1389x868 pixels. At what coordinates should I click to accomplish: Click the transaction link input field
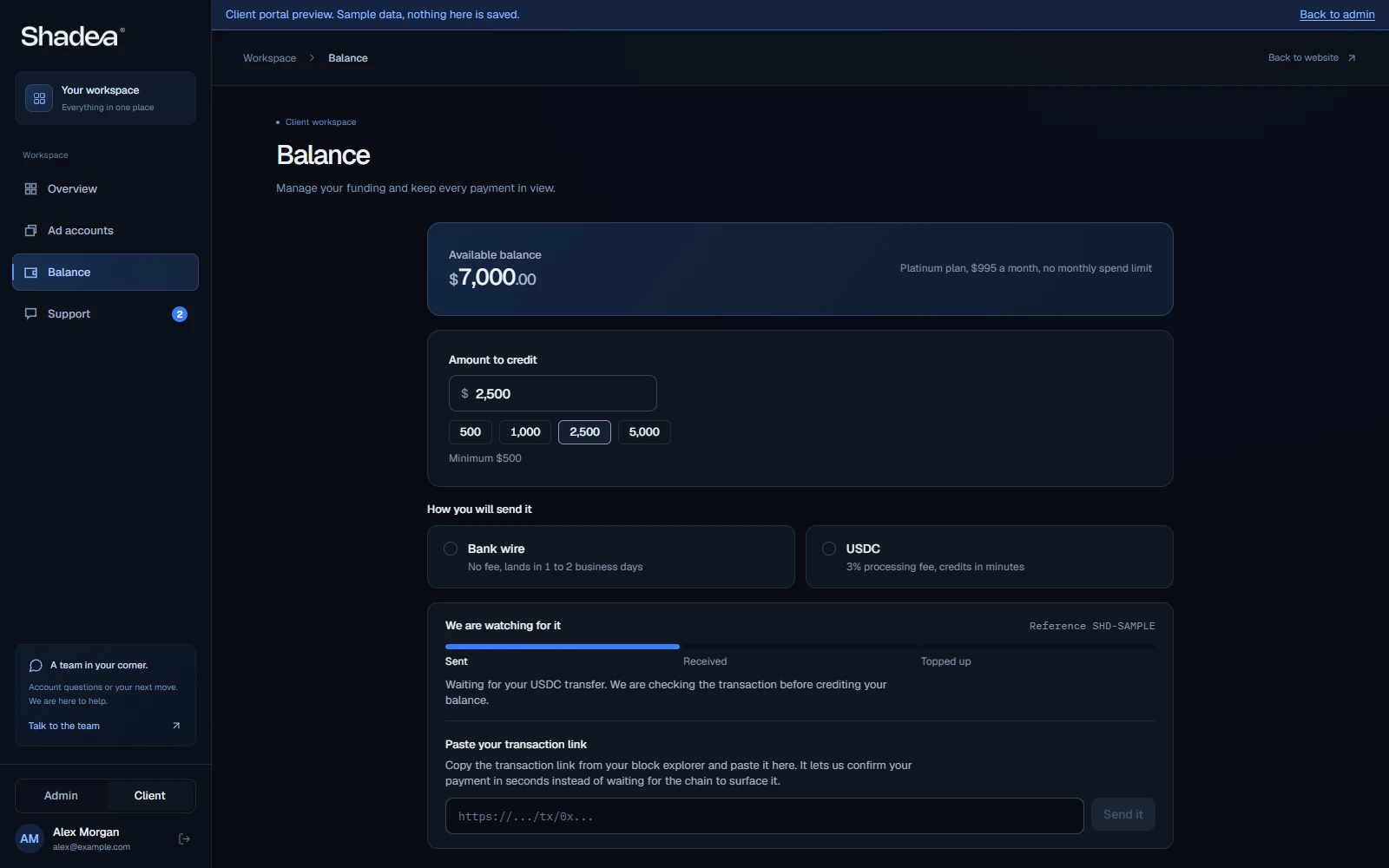(765, 816)
